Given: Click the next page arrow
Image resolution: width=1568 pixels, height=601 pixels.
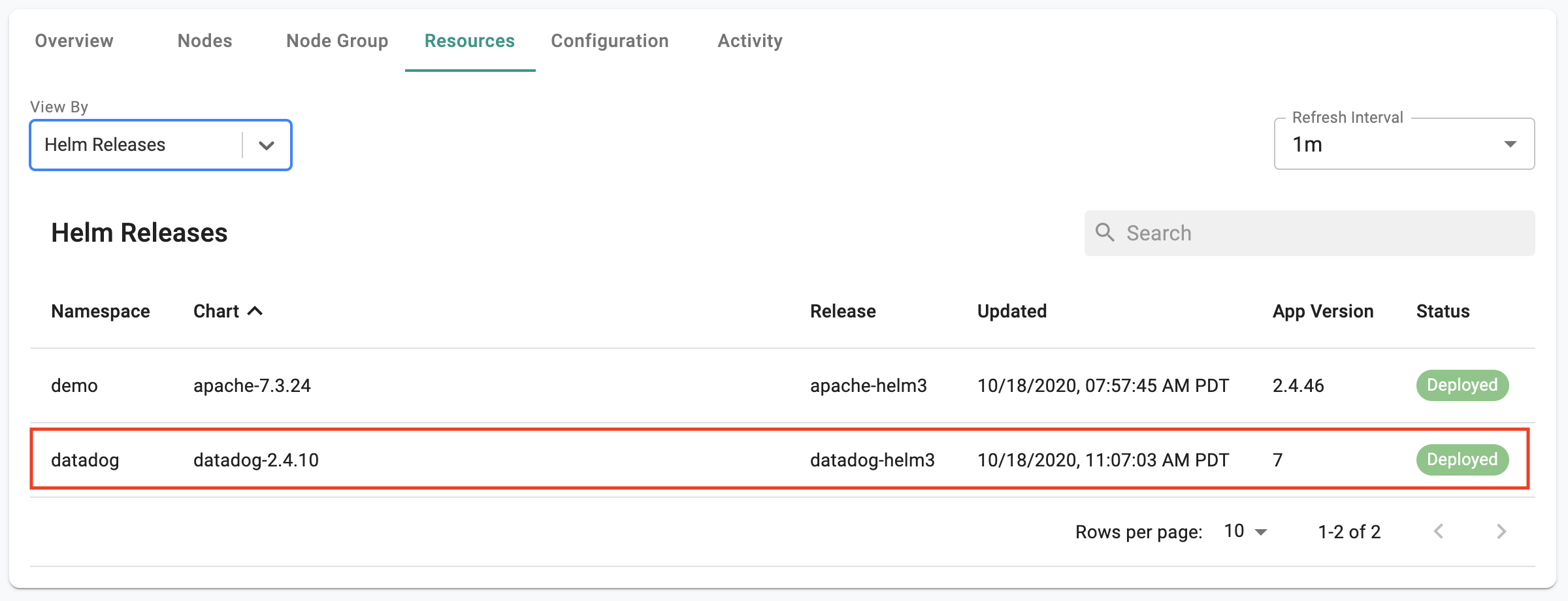Looking at the screenshot, I should point(1501,531).
